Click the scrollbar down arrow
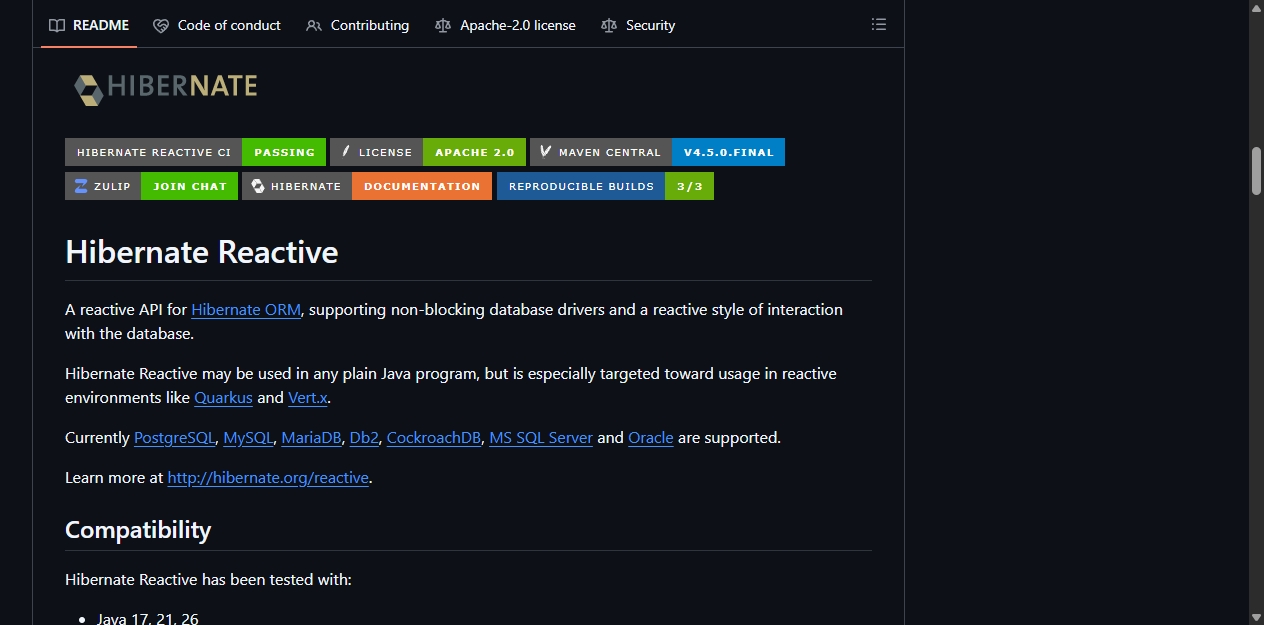The height and width of the screenshot is (625, 1264). coord(1257,617)
